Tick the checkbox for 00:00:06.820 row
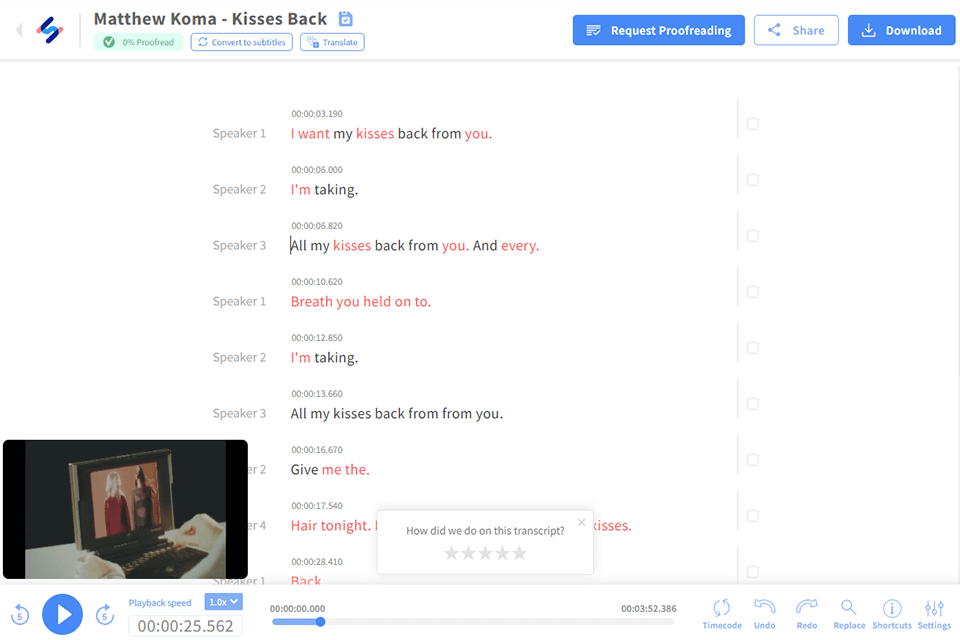Viewport: 960px width, 640px height. point(752,236)
